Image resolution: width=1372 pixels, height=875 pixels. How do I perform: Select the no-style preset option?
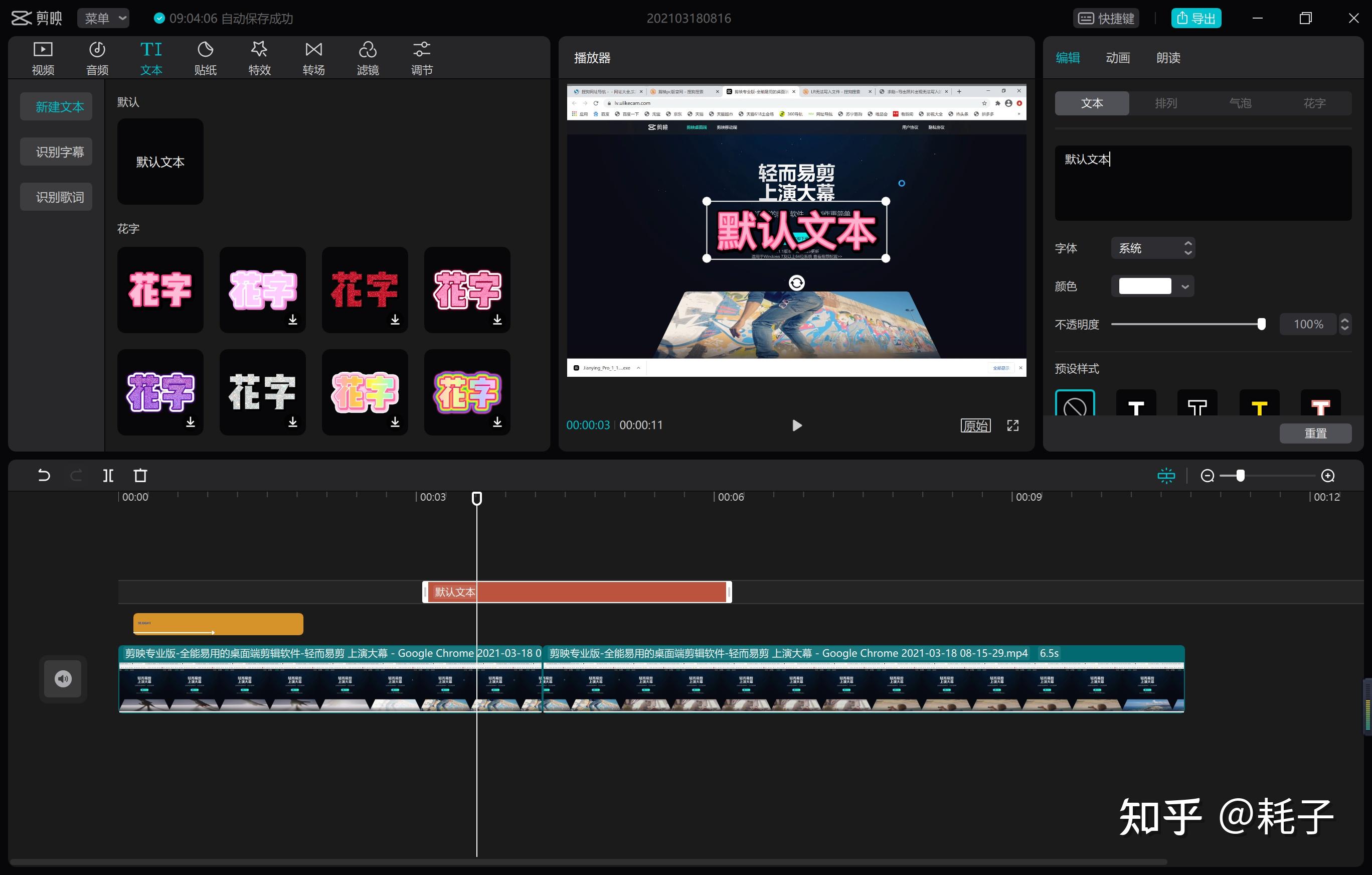[x=1075, y=405]
